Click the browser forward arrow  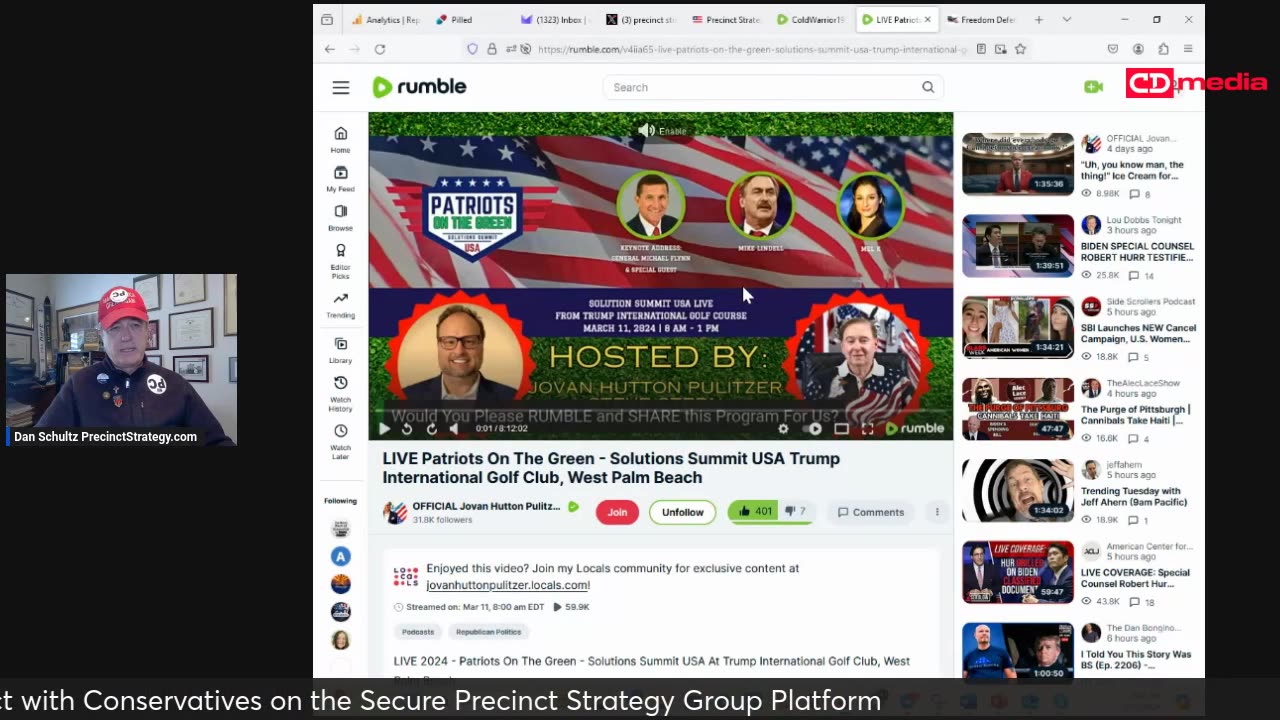355,49
